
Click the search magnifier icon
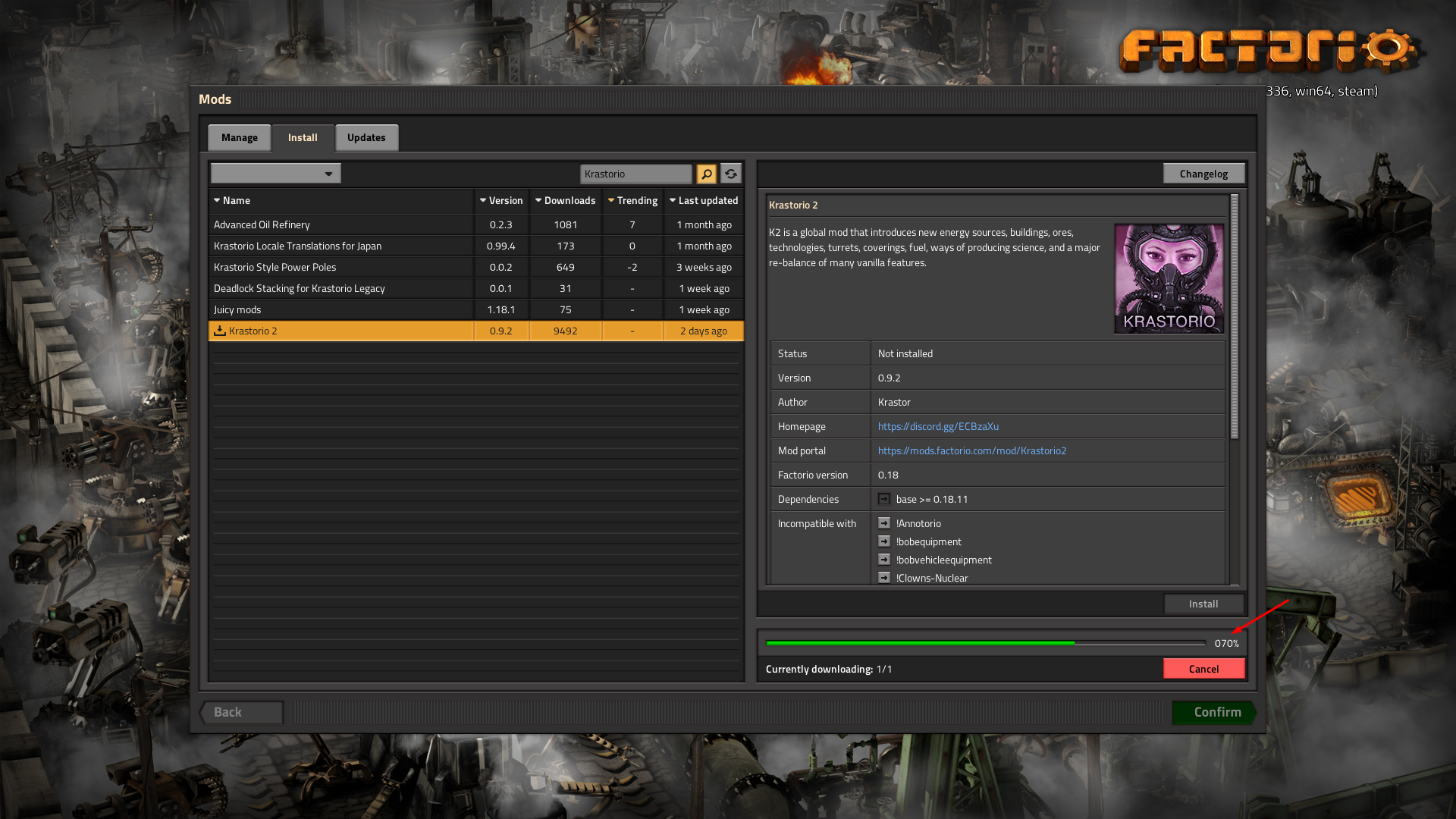pos(706,174)
